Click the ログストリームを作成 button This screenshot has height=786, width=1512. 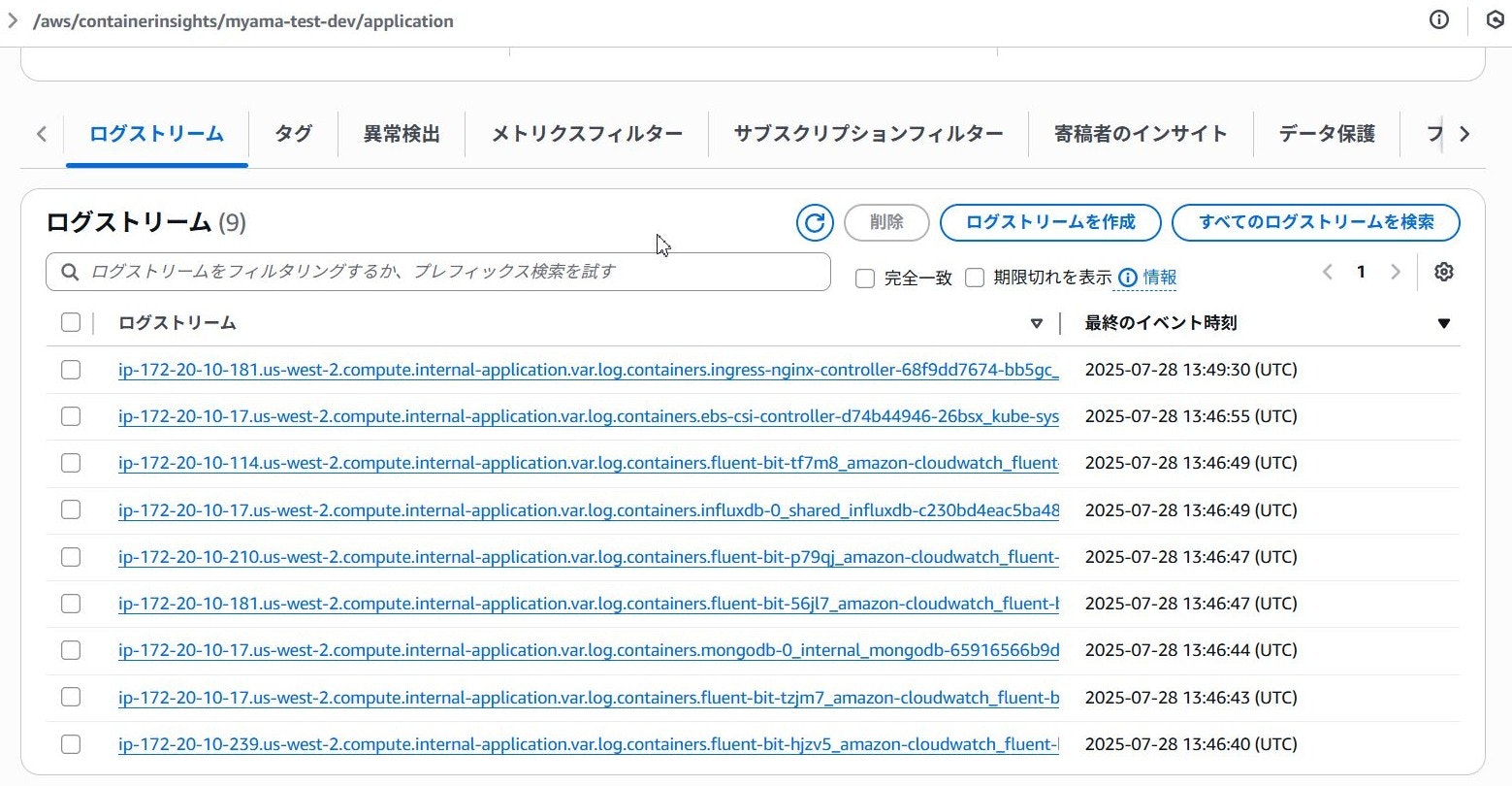(1050, 222)
